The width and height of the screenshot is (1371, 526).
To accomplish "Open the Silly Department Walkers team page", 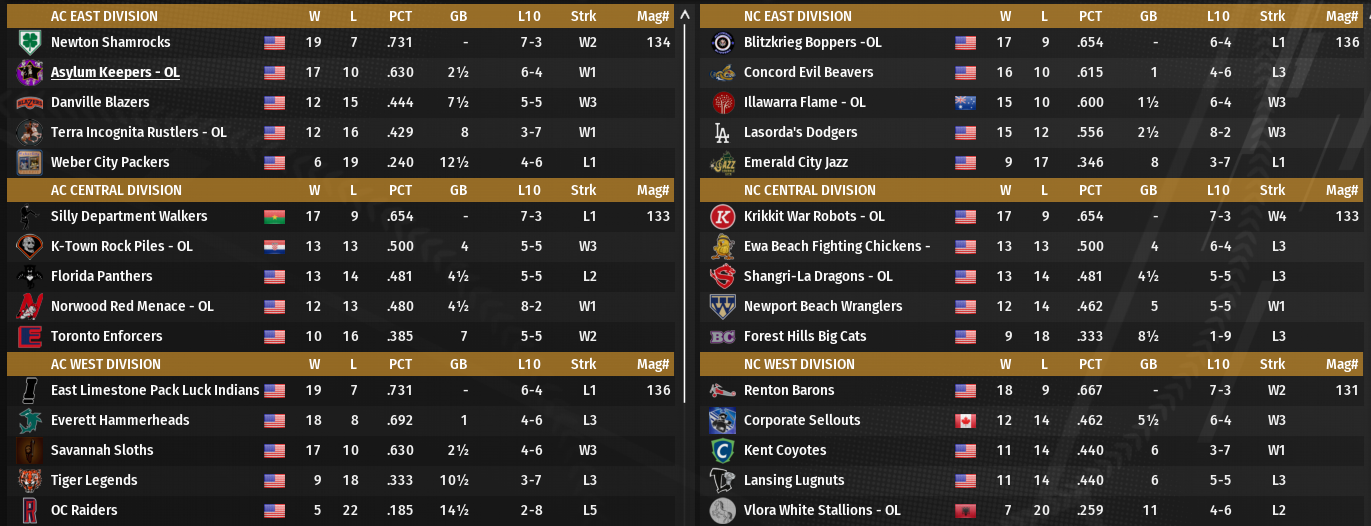I will point(129,216).
